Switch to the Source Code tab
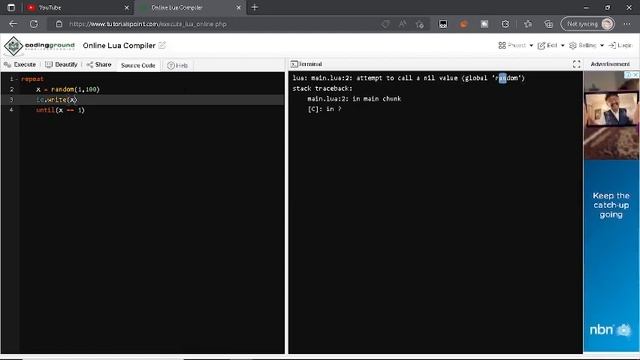Screen dimensions: 640x360 tap(138, 65)
